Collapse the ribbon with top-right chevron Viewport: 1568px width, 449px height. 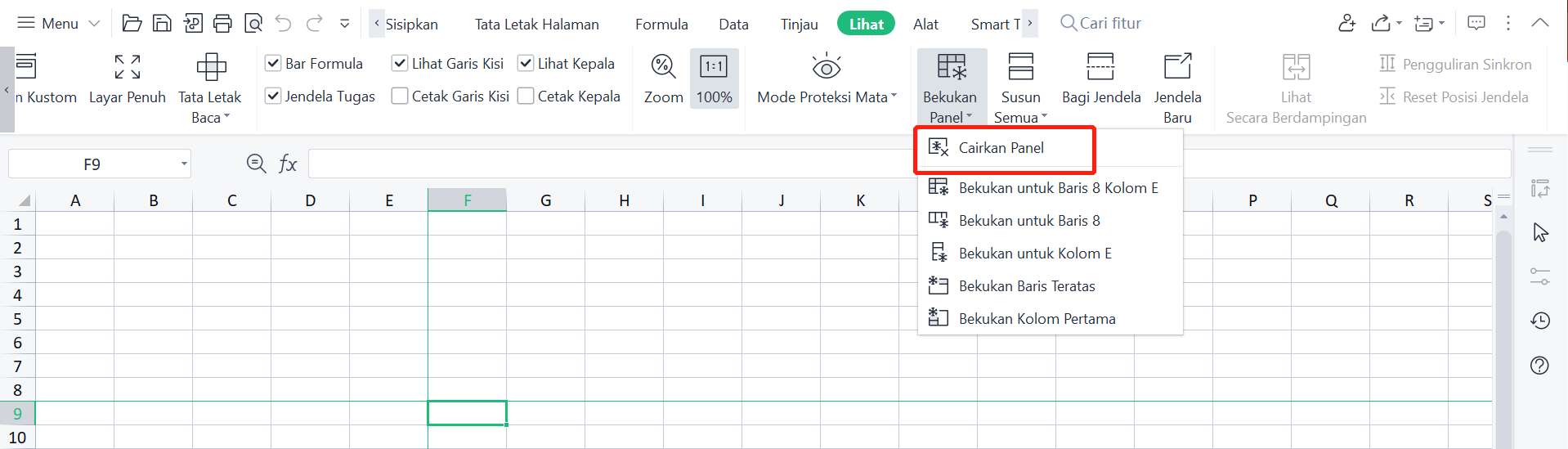point(1540,23)
